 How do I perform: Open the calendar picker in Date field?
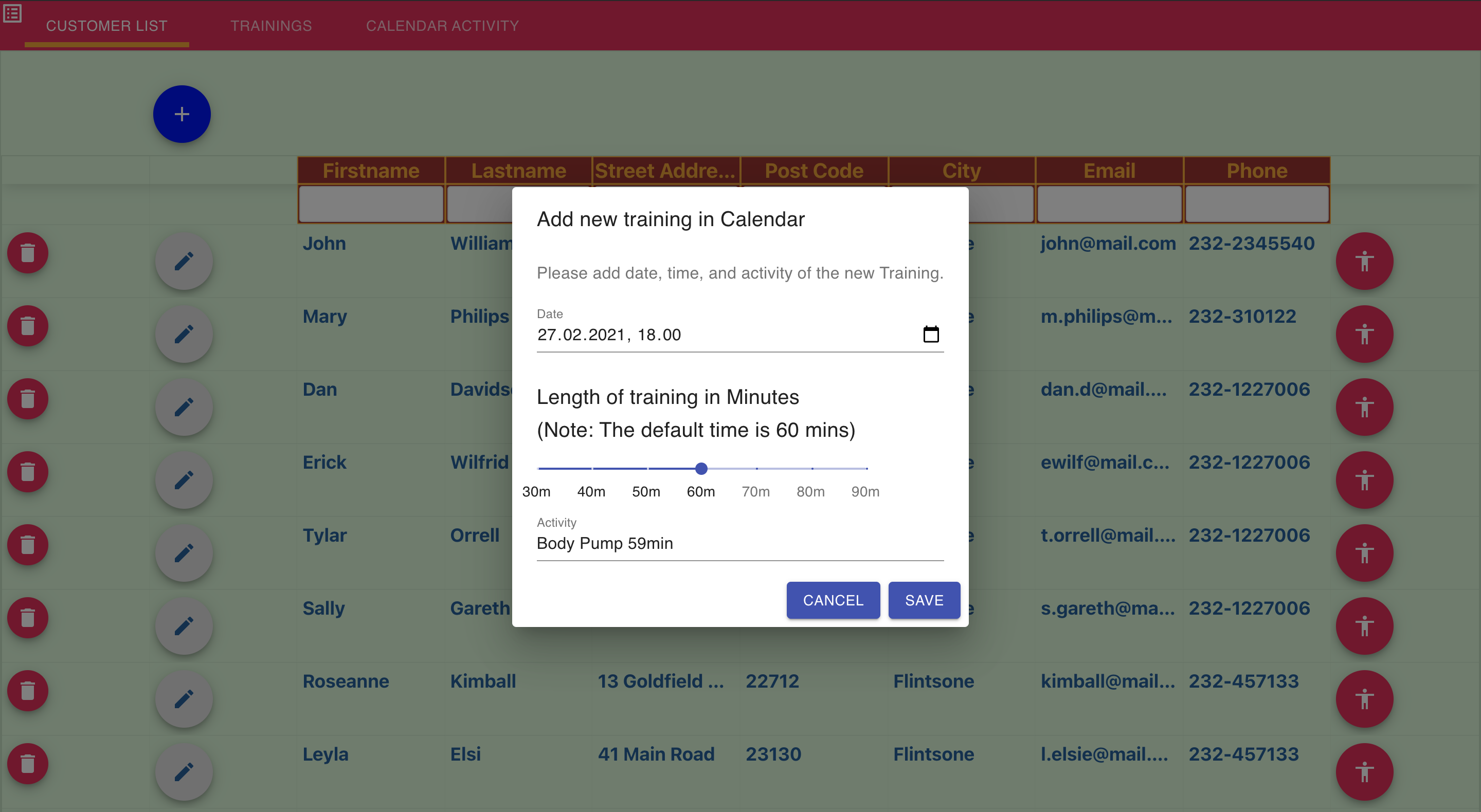pyautogui.click(x=930, y=334)
